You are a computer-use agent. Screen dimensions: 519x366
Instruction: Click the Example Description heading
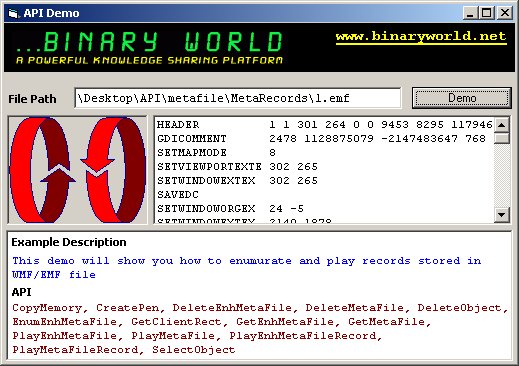coord(69,242)
